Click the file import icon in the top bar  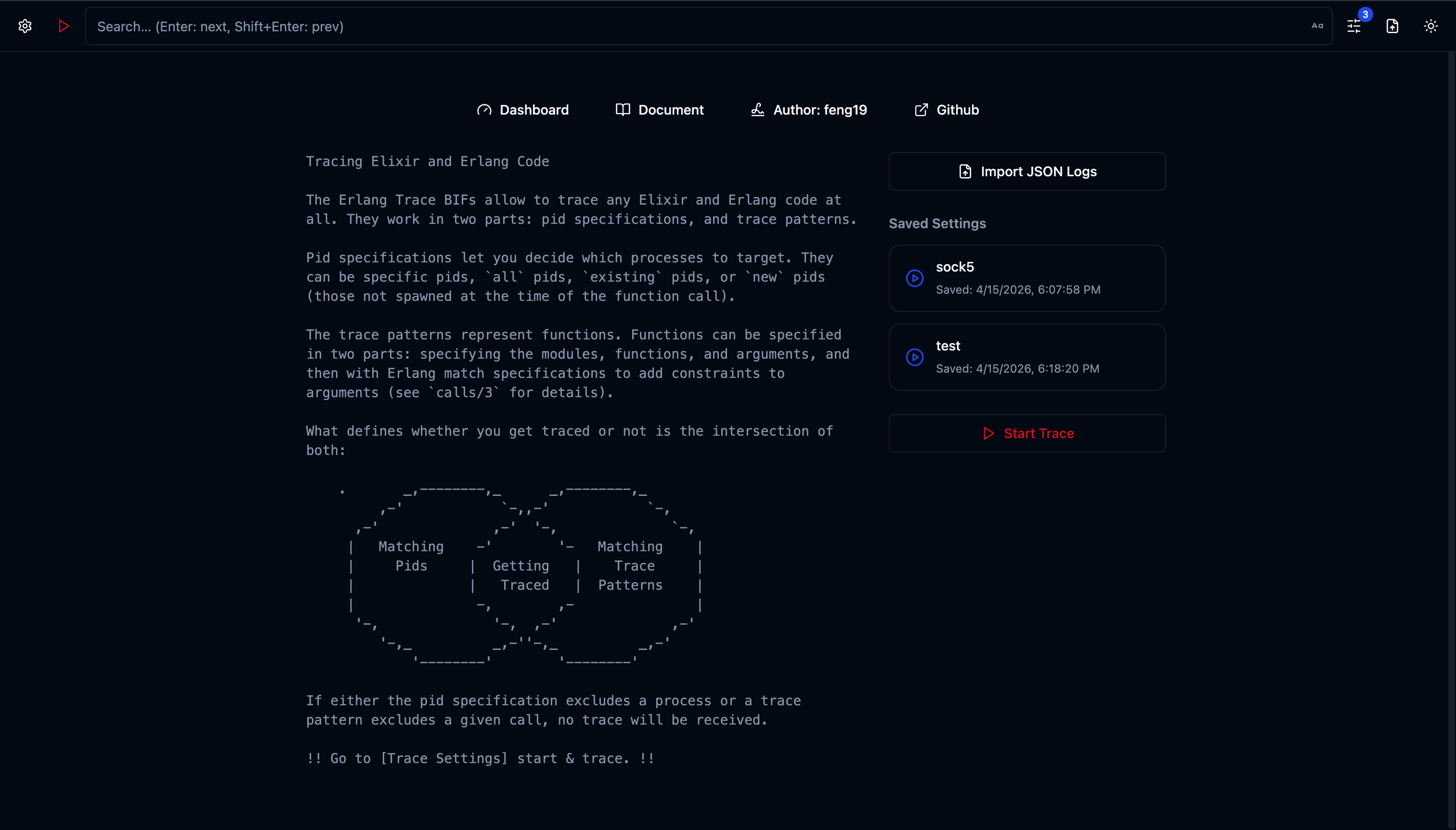pos(1392,26)
